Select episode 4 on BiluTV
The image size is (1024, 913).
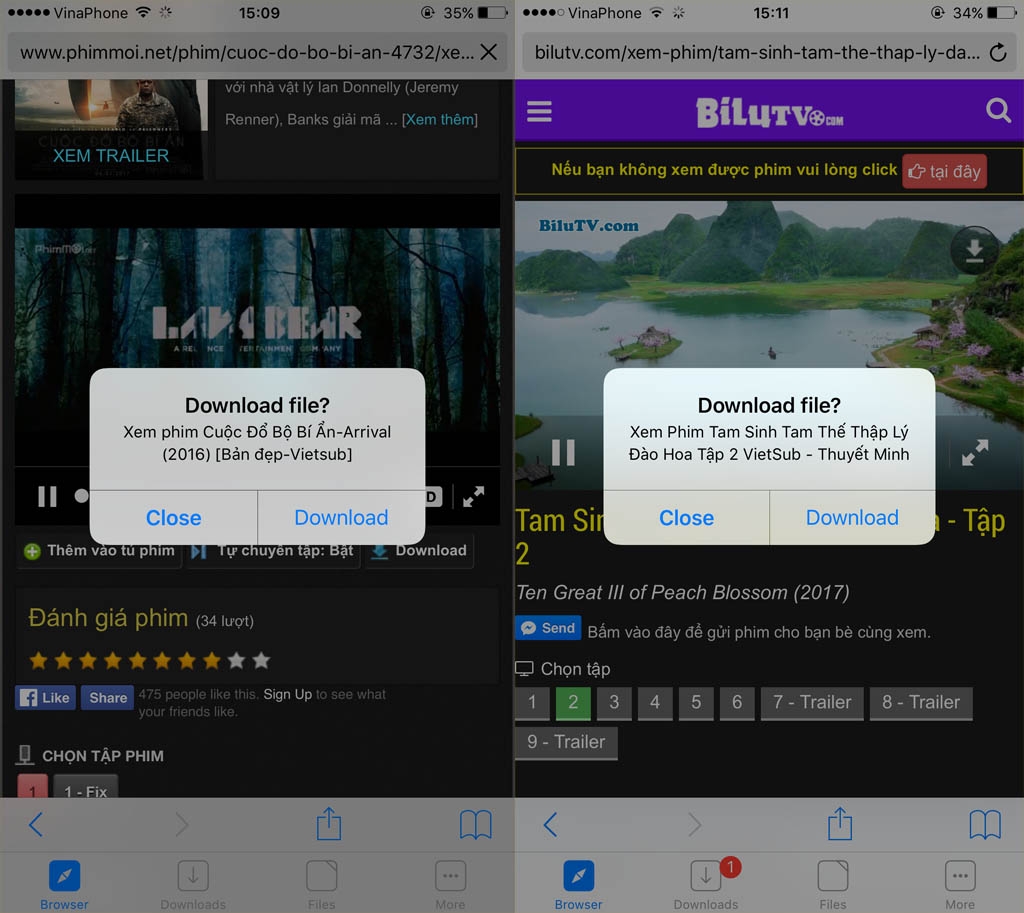pyautogui.click(x=655, y=703)
